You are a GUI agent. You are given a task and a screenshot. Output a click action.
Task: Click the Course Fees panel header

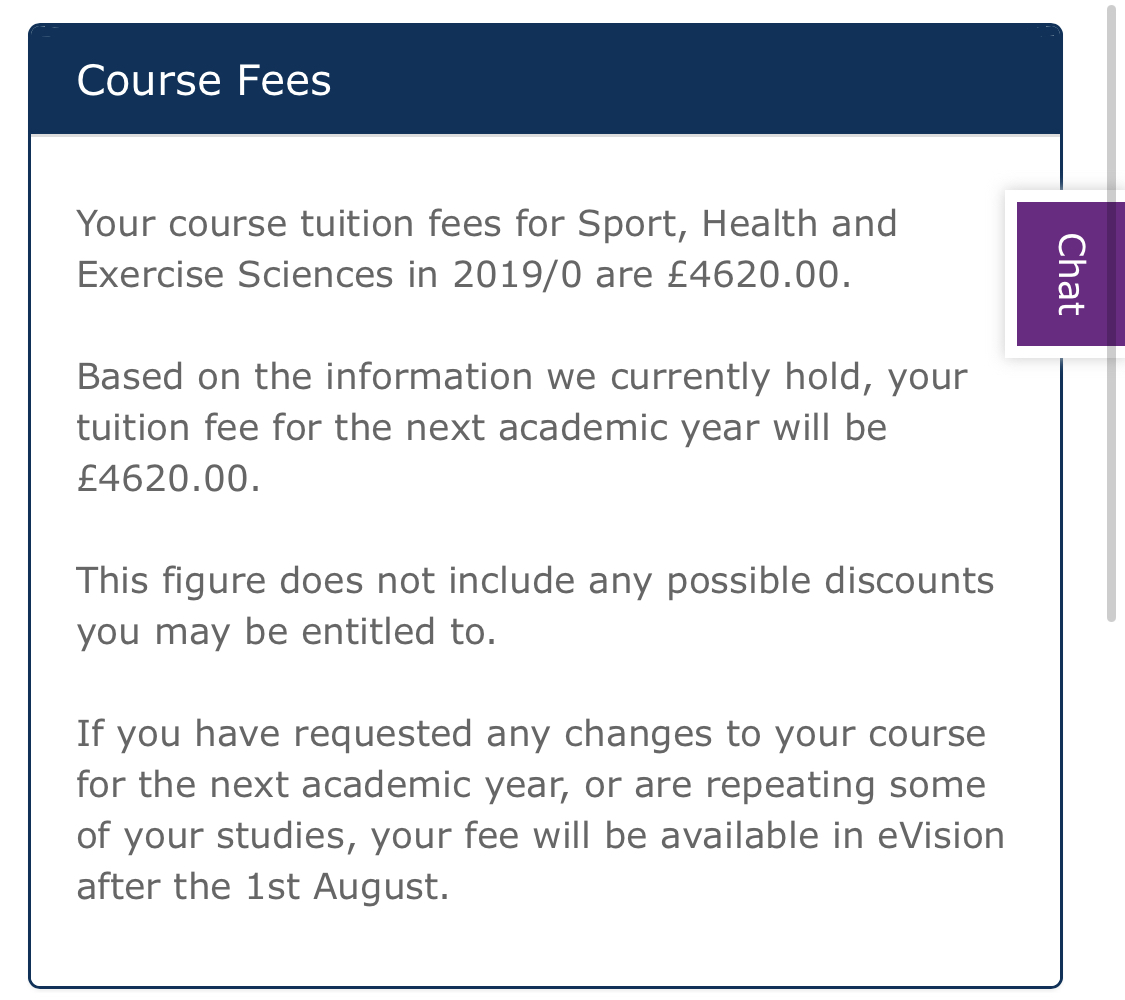click(x=545, y=80)
